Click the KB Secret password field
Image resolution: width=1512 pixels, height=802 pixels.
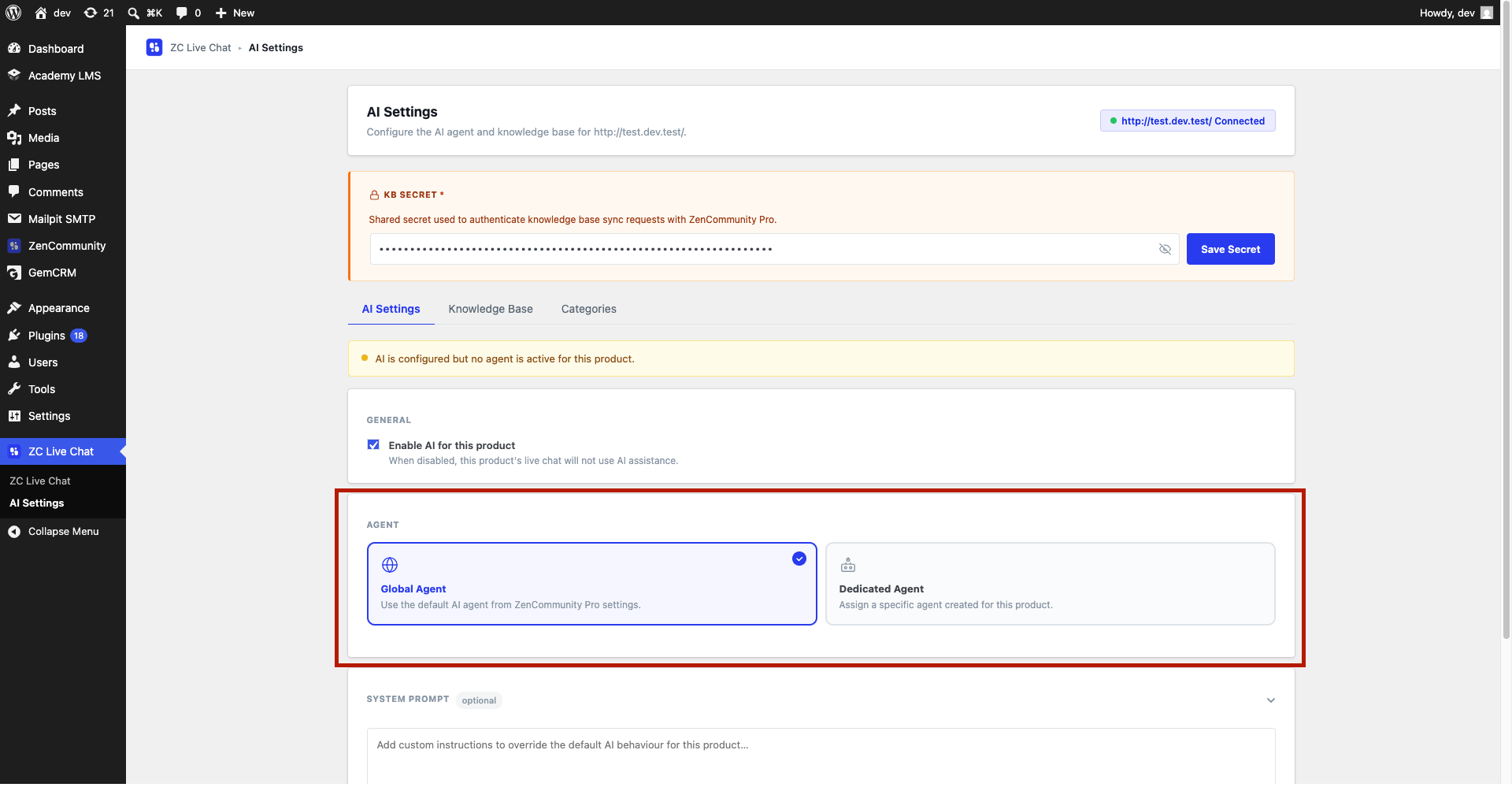point(774,249)
